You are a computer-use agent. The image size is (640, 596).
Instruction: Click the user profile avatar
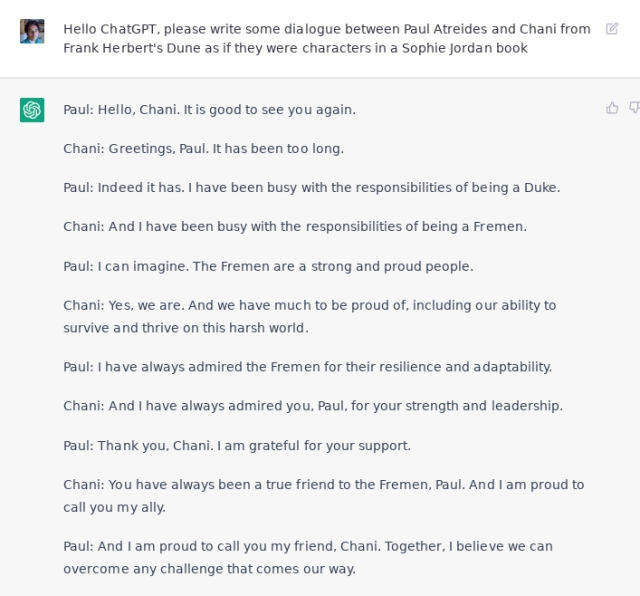[32, 31]
